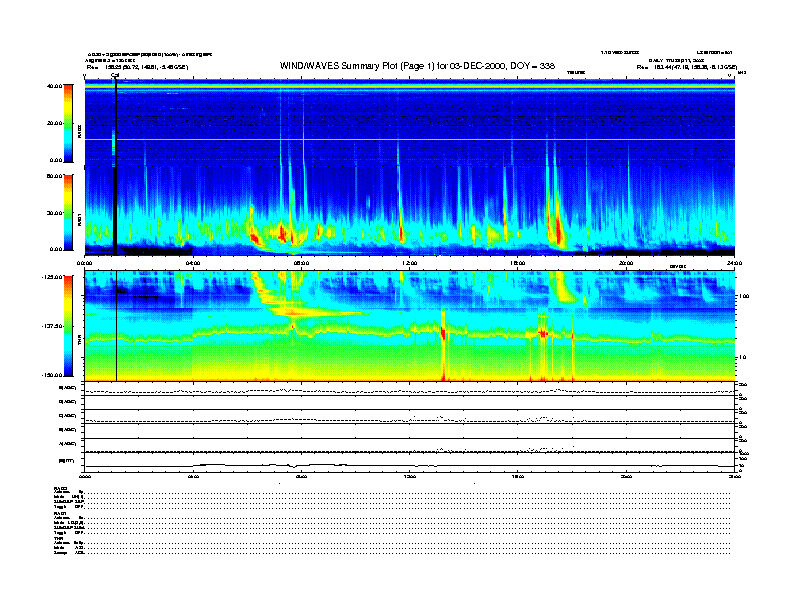This screenshot has width=792, height=612.
Task: Click the black calibration stripe in RAD1 spectrogram
Action: click(x=115, y=210)
